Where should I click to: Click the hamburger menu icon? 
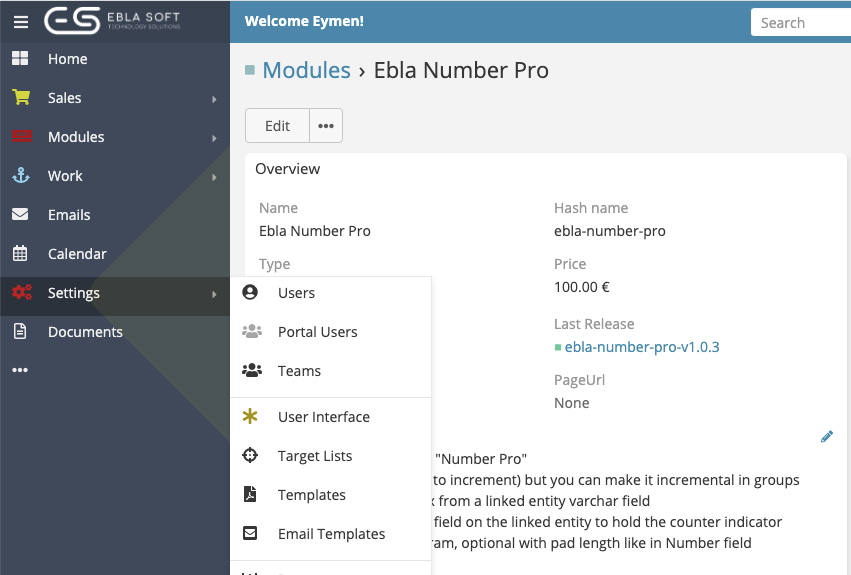pos(20,21)
